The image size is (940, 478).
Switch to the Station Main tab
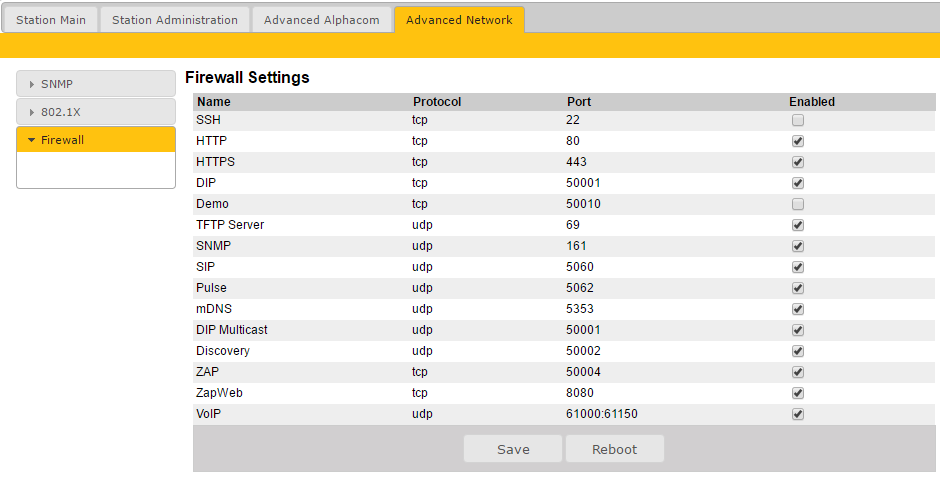pyautogui.click(x=51, y=20)
